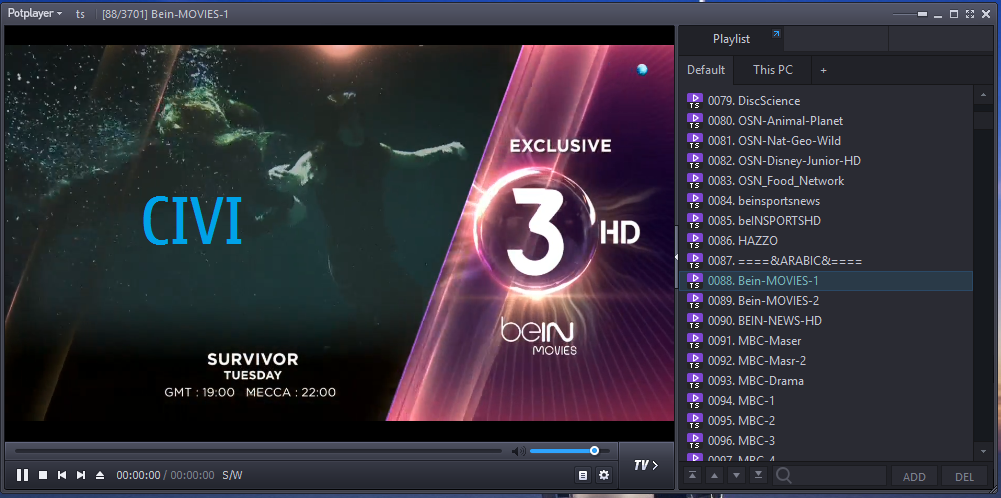1001x498 pixels.
Task: Switch to the This PC tab
Action: point(772,70)
